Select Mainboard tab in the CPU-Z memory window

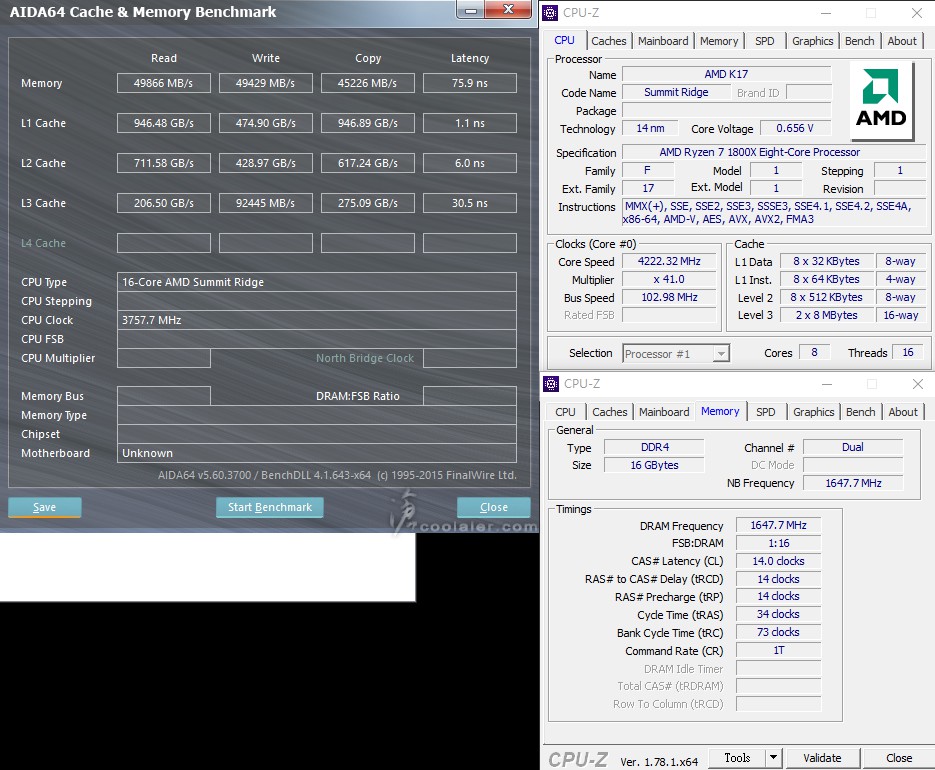(x=664, y=412)
